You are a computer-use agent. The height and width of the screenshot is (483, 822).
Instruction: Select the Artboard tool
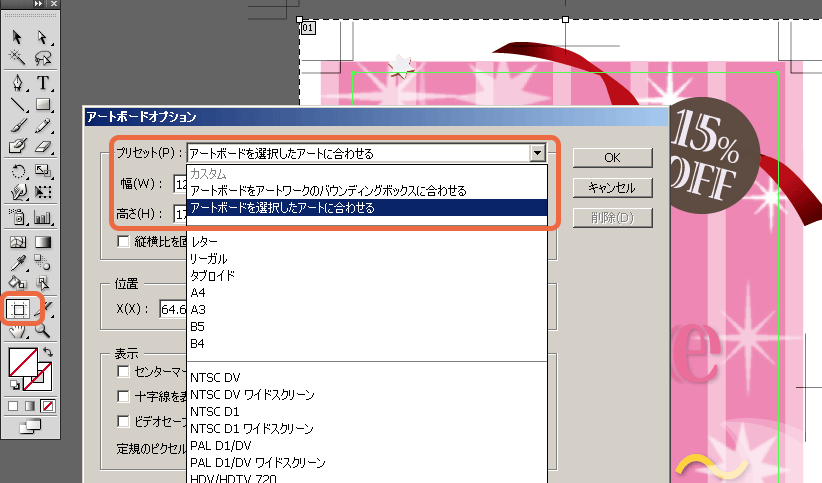click(18, 309)
